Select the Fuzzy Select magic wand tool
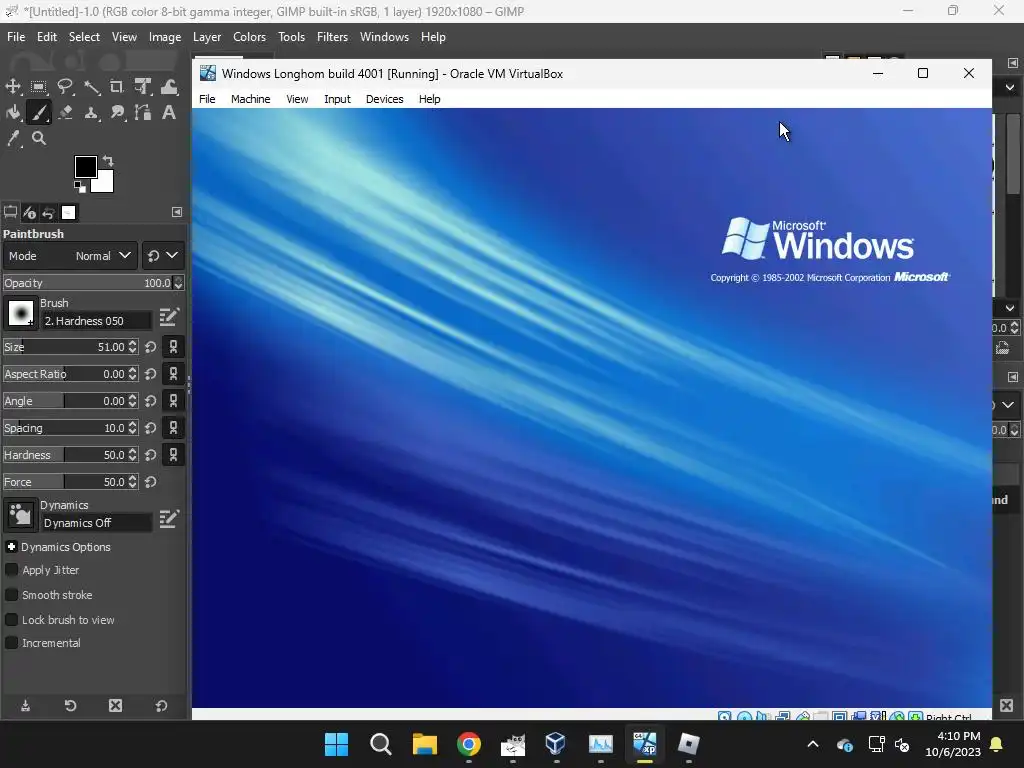 pos(91,86)
